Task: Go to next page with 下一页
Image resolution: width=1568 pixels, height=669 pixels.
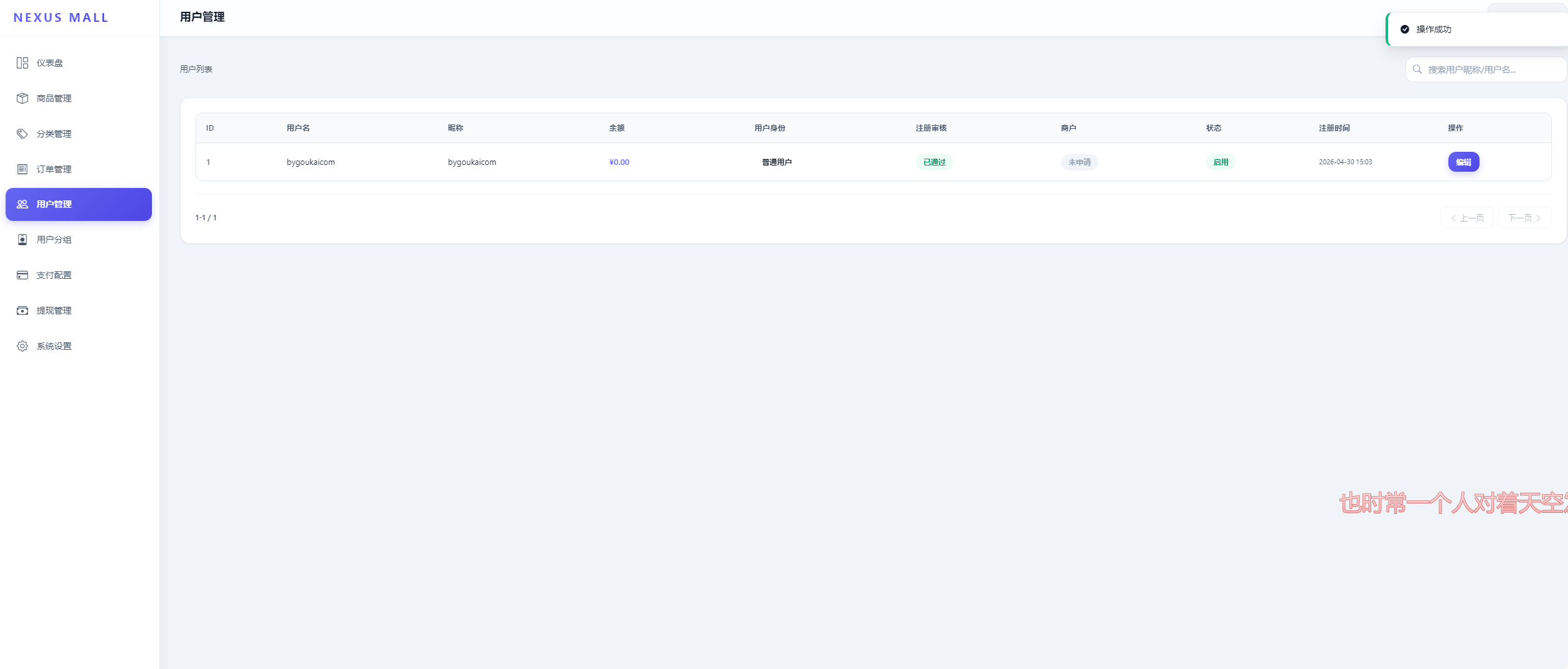Action: [1524, 218]
